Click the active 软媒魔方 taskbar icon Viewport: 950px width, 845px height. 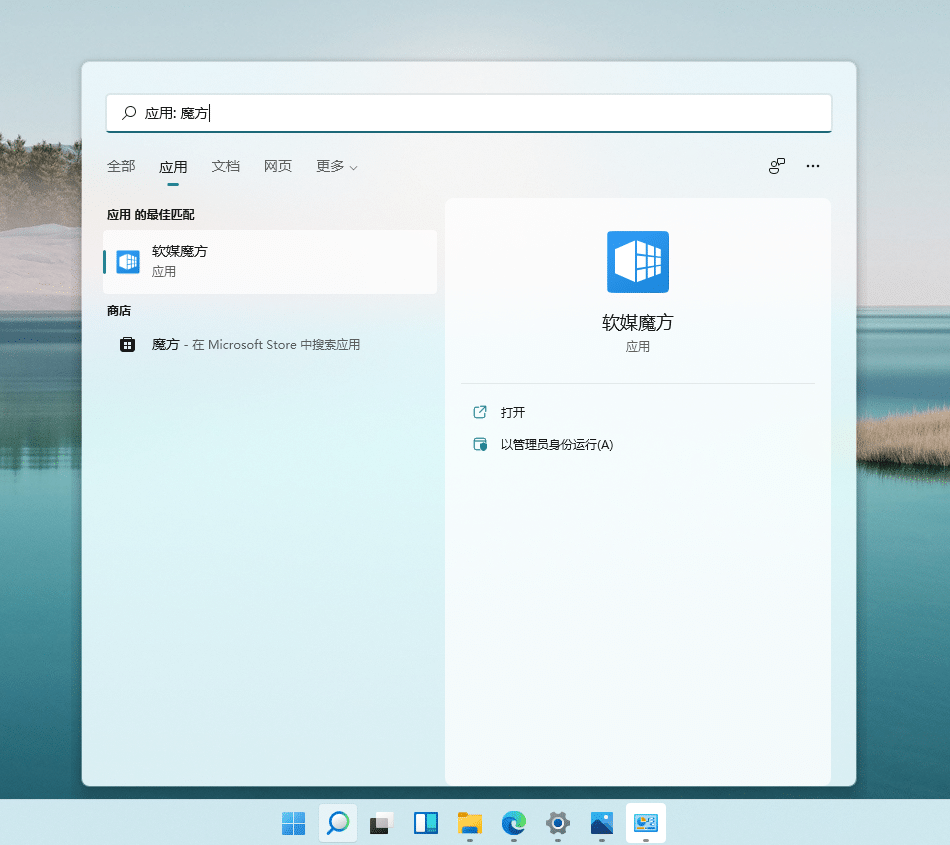(645, 822)
